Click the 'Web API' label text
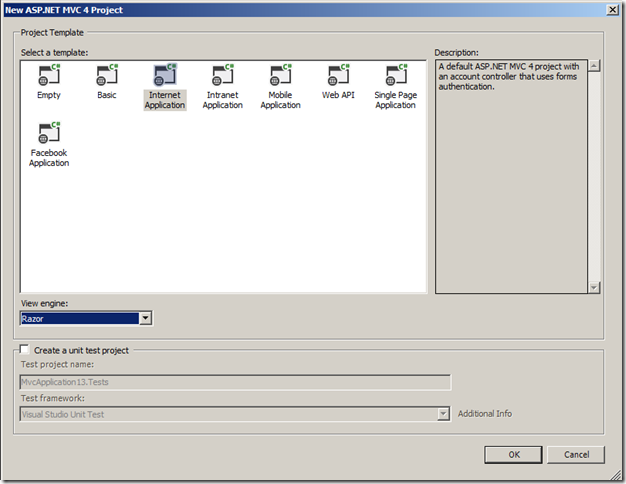The image size is (626, 484). (338, 95)
